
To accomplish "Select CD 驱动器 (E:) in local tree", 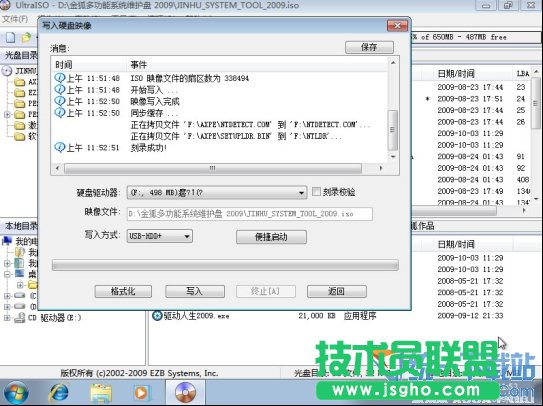I will (55, 318).
